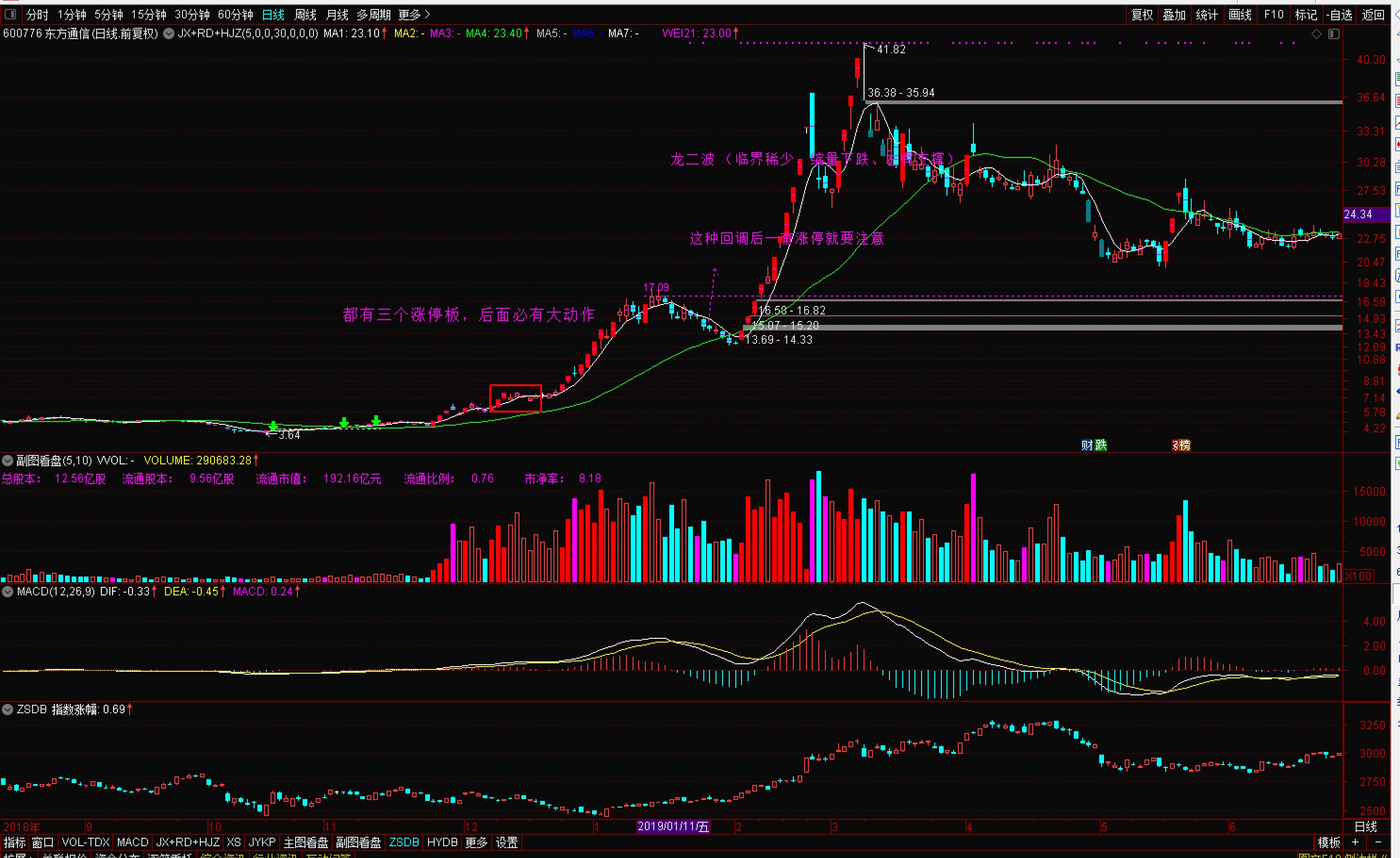Switch to 60分钟 period

pyautogui.click(x=235, y=15)
